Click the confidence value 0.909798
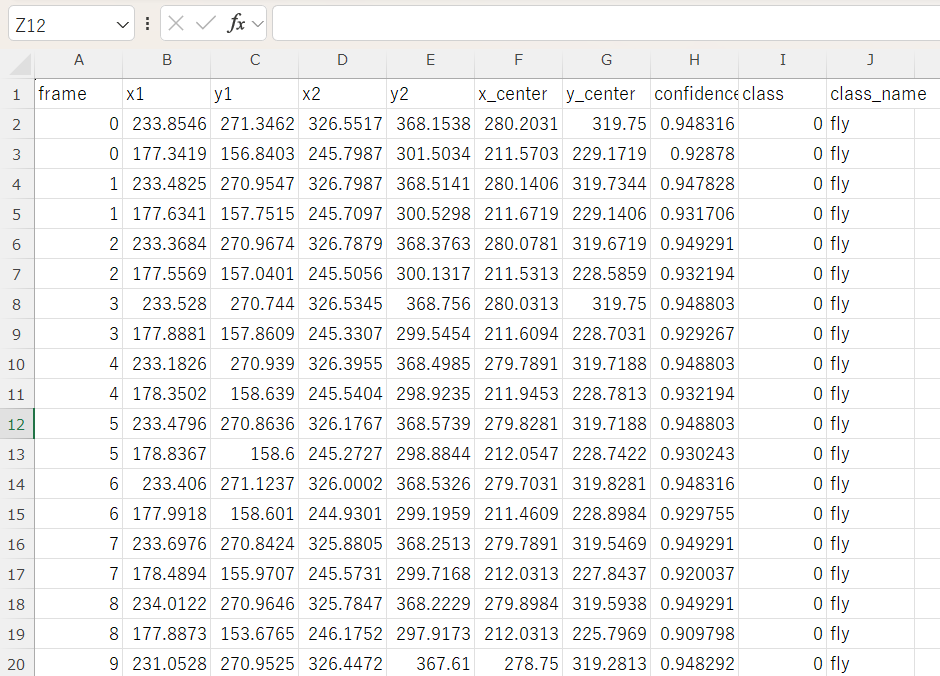This screenshot has width=940, height=676. coord(694,634)
